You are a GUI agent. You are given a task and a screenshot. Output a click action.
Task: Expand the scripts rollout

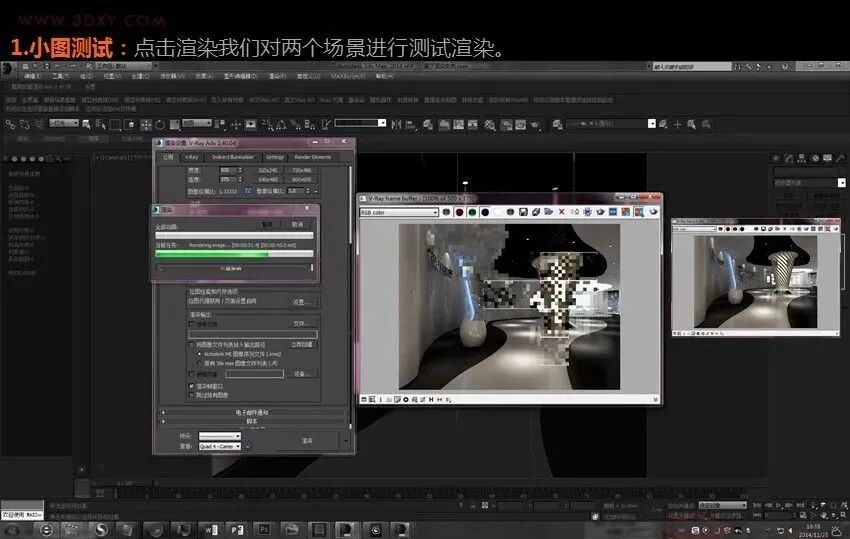click(x=252, y=421)
